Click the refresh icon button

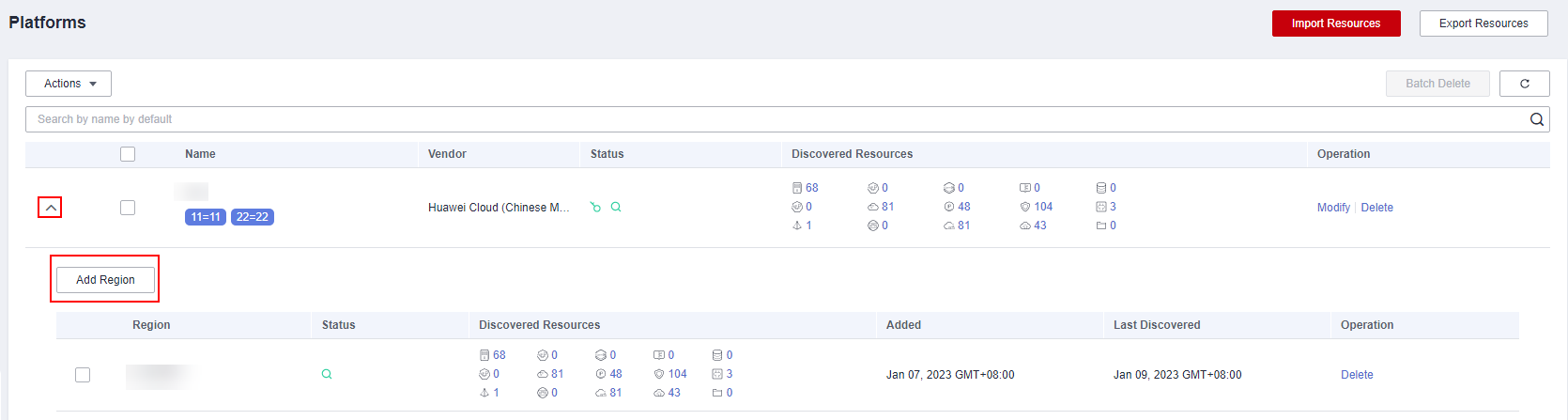(1524, 84)
